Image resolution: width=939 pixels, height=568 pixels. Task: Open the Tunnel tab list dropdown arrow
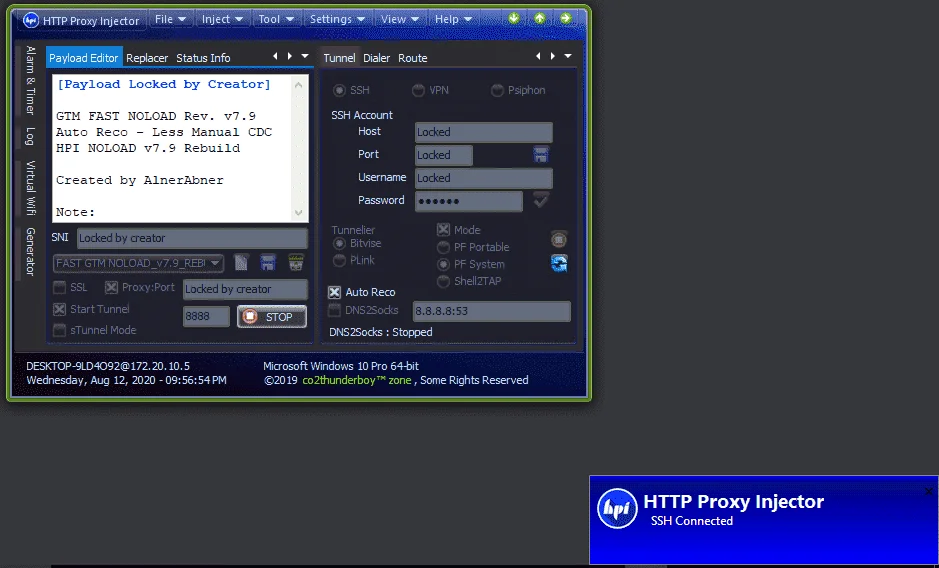pyautogui.click(x=568, y=56)
